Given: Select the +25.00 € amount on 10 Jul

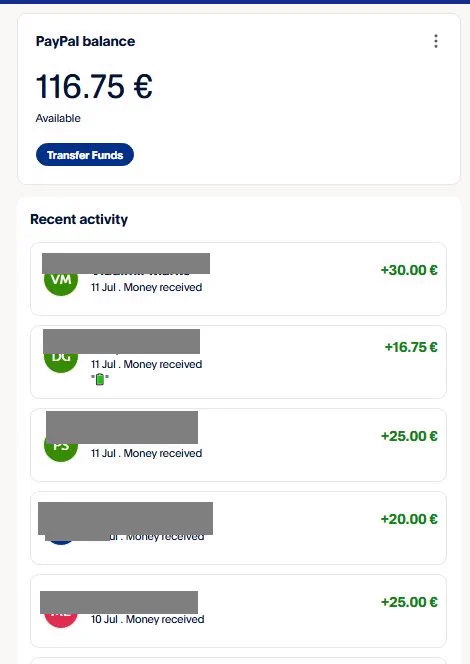Looking at the screenshot, I should (x=409, y=602).
